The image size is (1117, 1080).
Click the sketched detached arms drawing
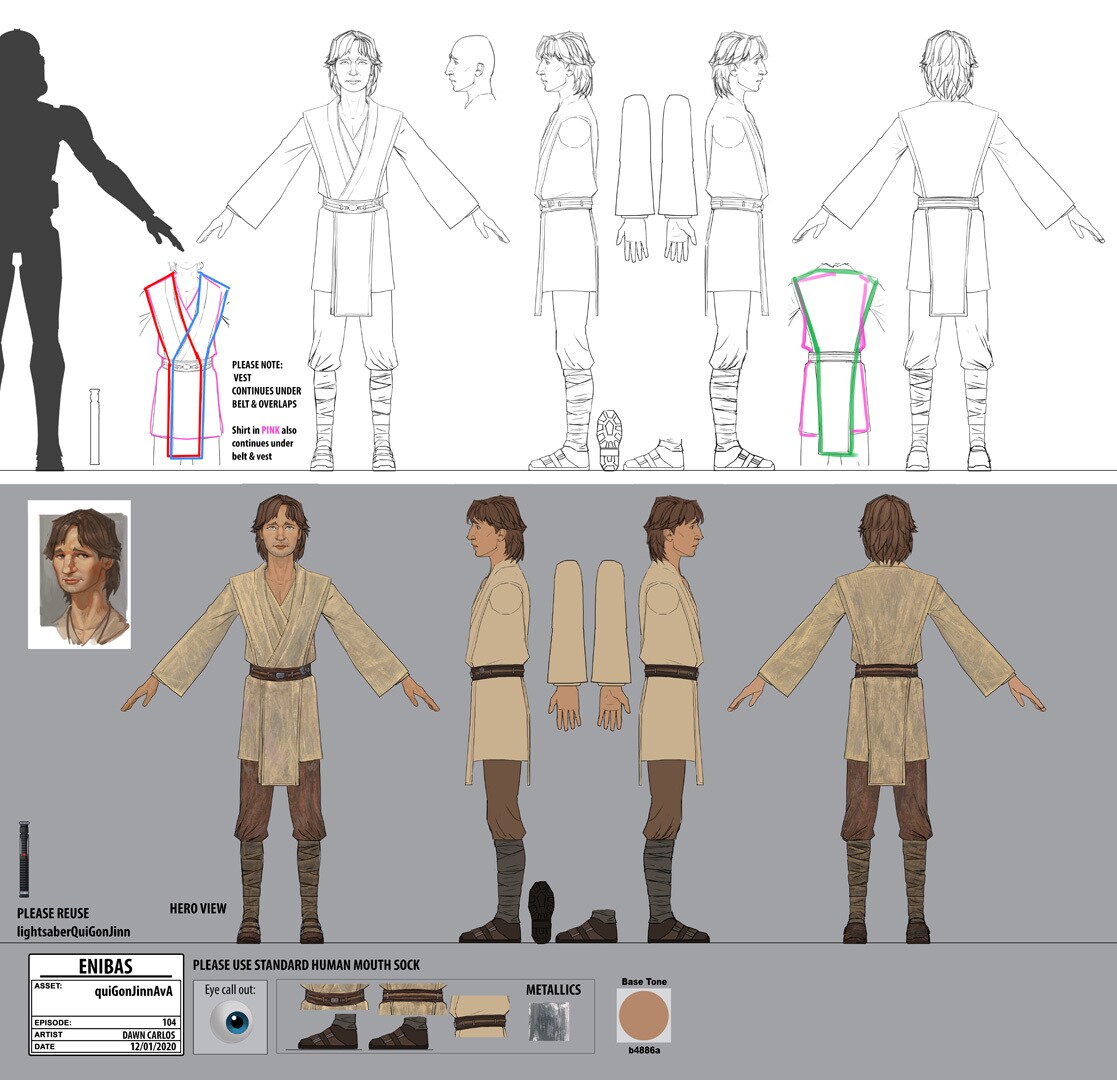pos(656,178)
